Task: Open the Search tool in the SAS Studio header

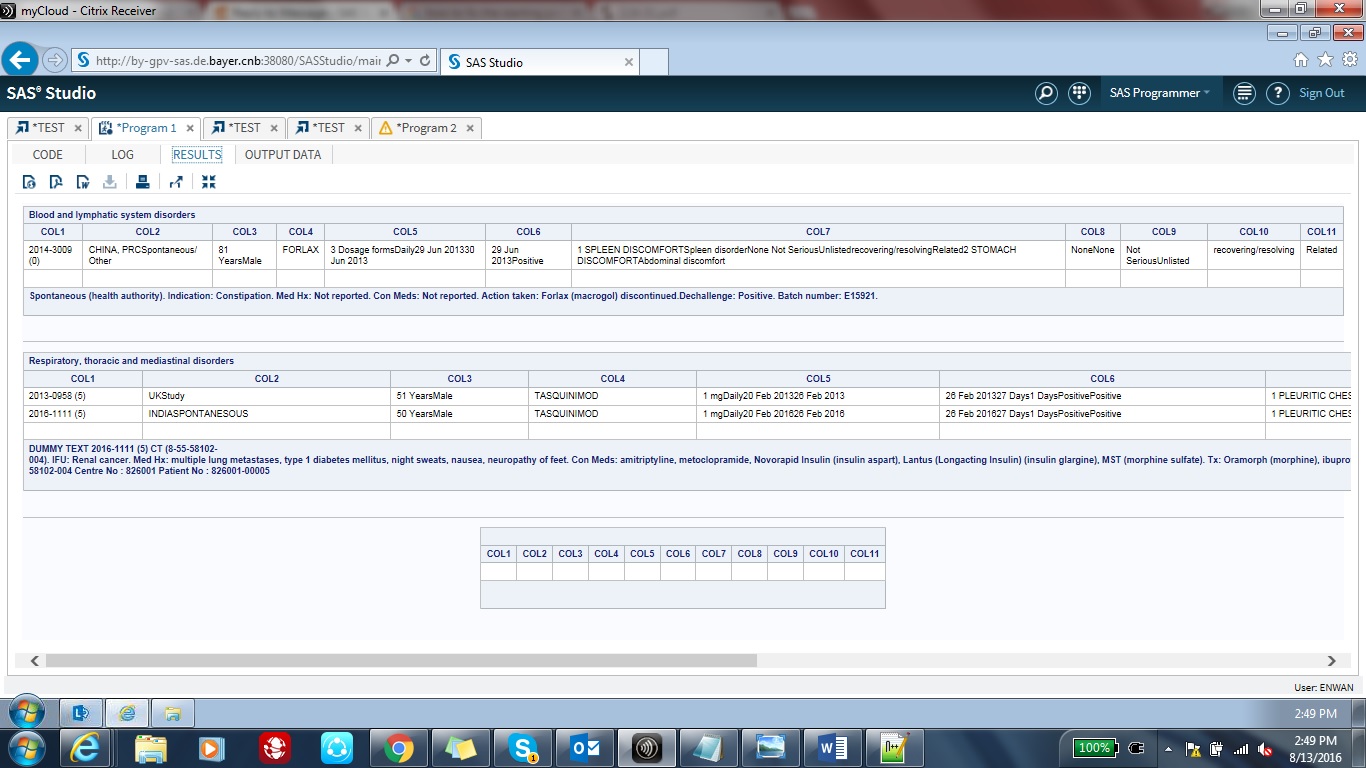Action: pyautogui.click(x=1046, y=93)
